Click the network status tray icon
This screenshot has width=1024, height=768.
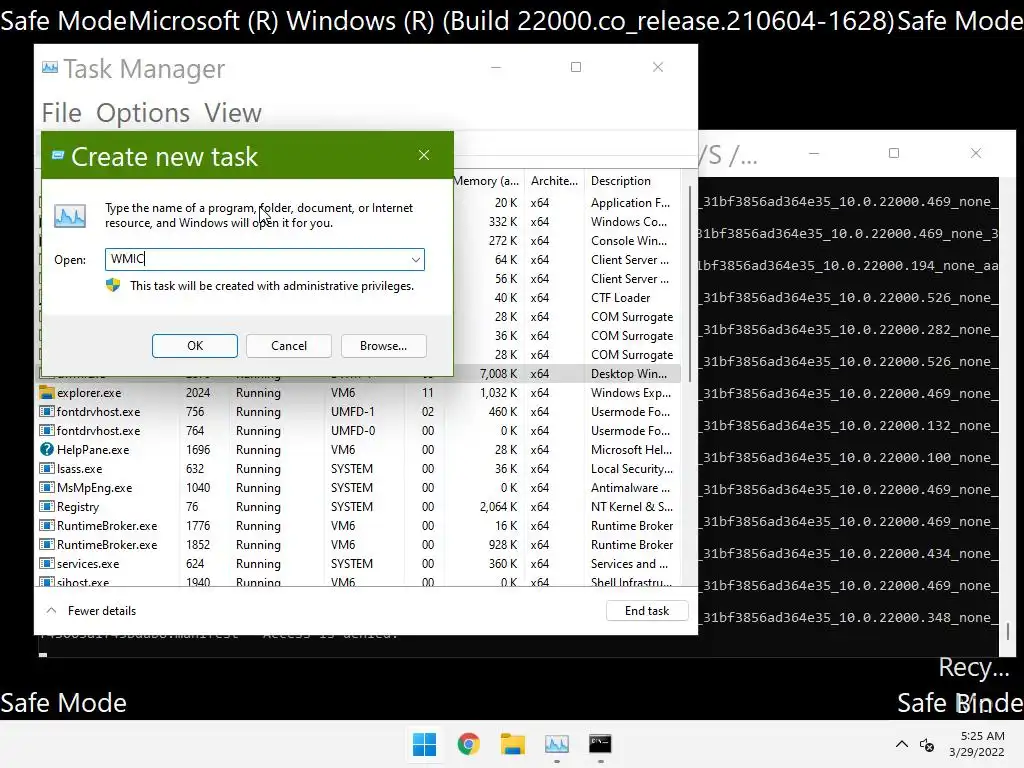(x=927, y=744)
